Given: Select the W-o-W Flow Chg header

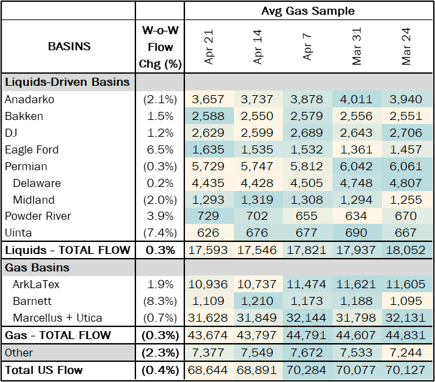Looking at the screenshot, I should (160, 47).
